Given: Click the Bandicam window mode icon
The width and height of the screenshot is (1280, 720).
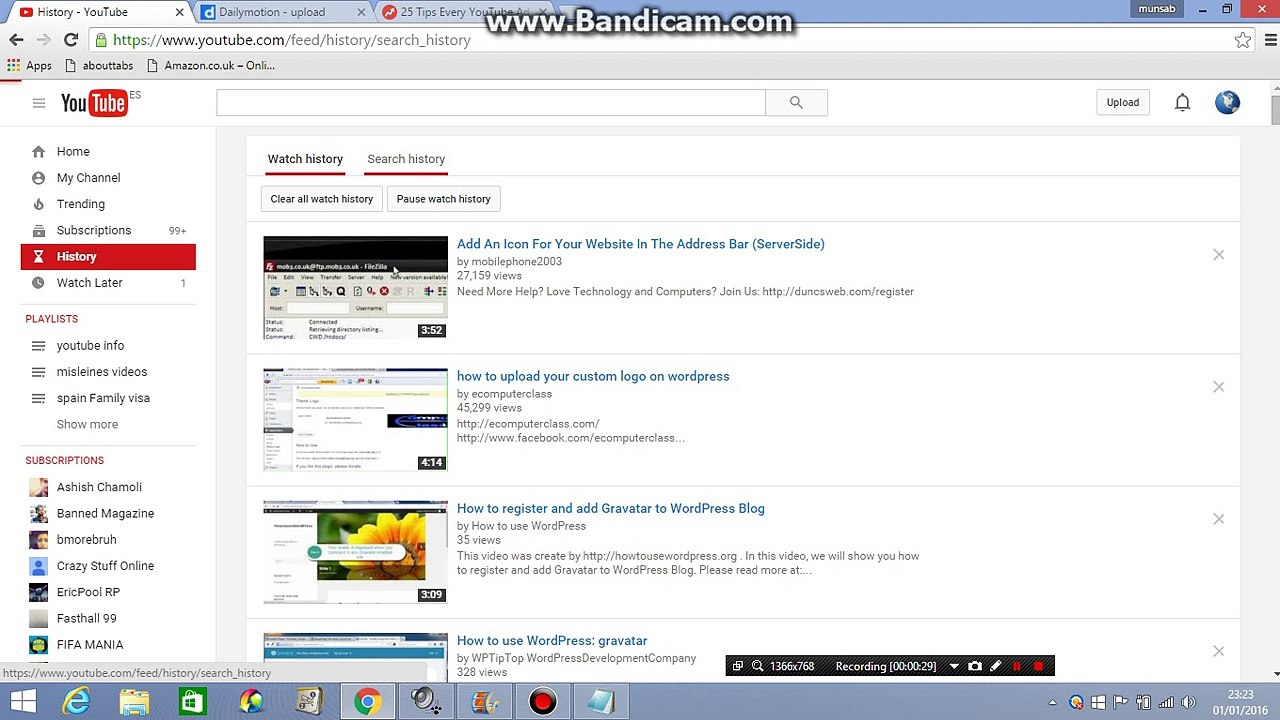Looking at the screenshot, I should (738, 666).
